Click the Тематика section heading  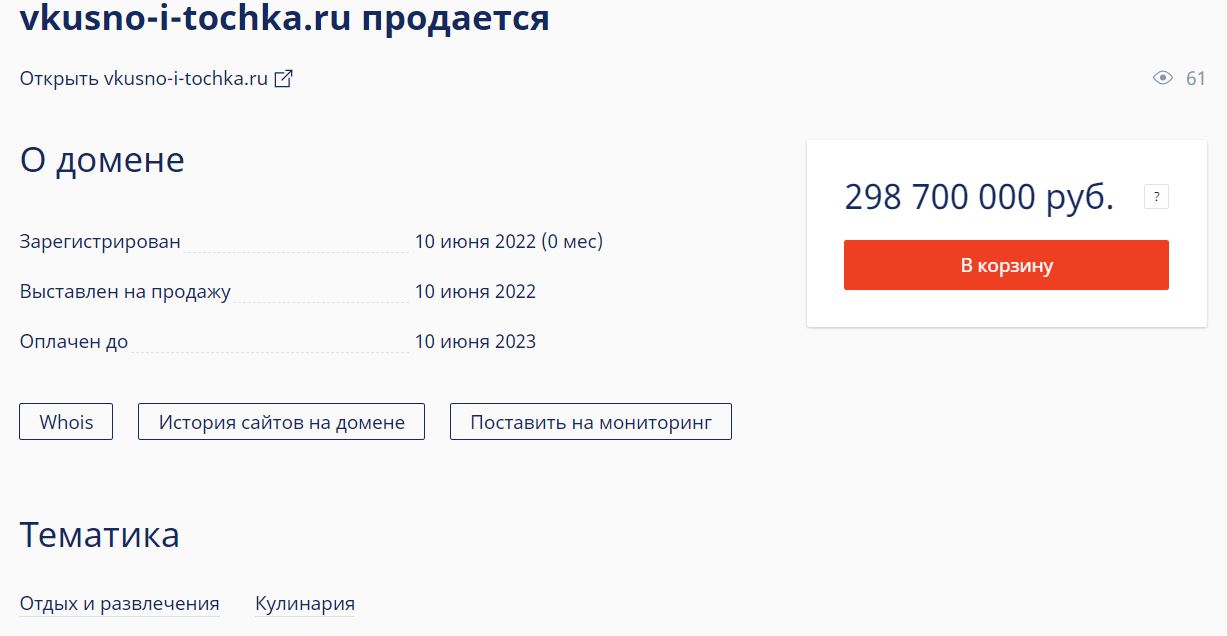point(100,535)
